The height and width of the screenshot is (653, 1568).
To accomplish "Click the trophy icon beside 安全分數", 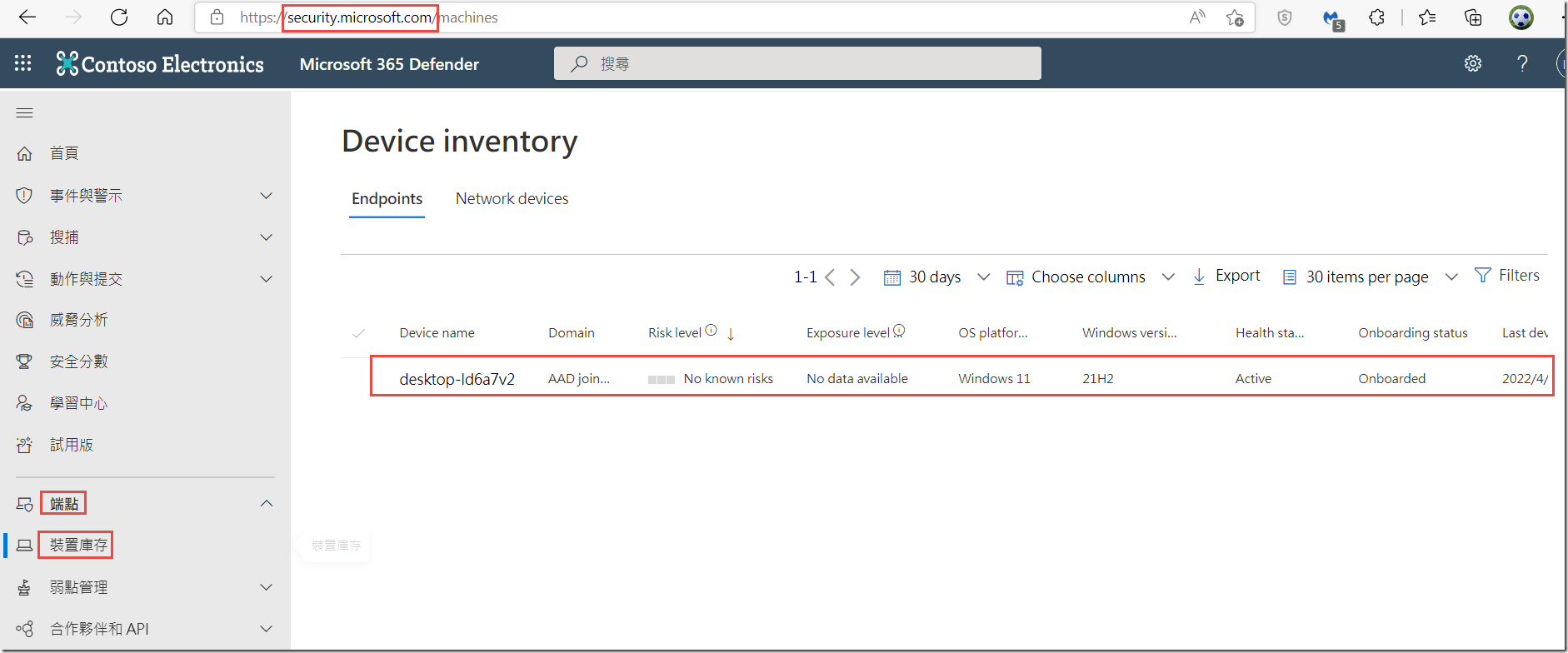I will tap(25, 361).
